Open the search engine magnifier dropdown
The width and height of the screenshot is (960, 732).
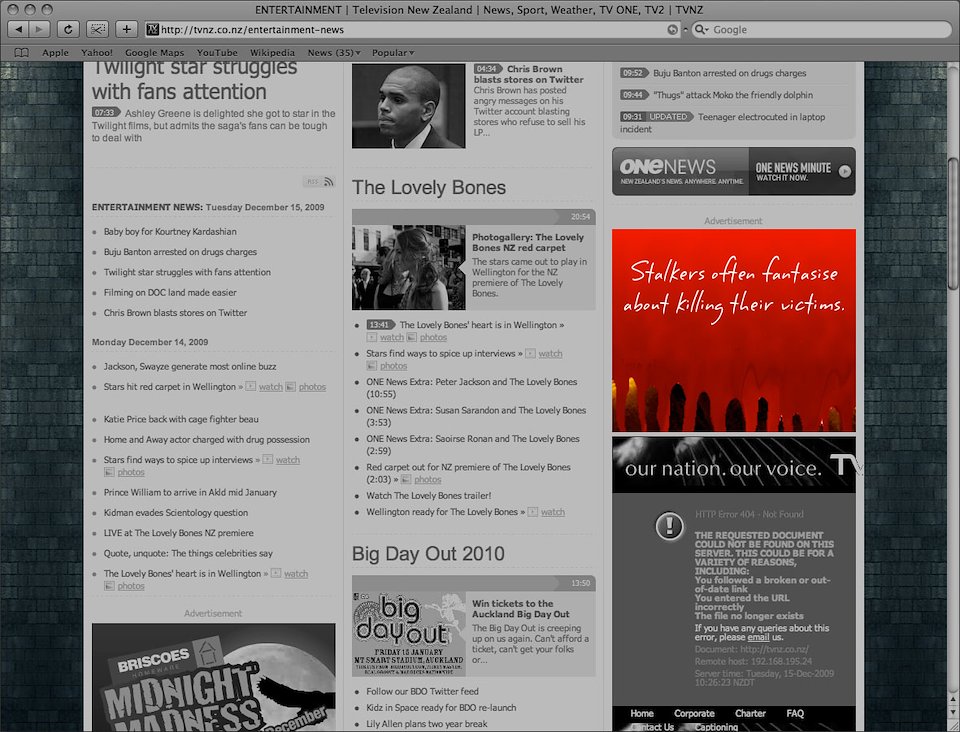pos(702,29)
